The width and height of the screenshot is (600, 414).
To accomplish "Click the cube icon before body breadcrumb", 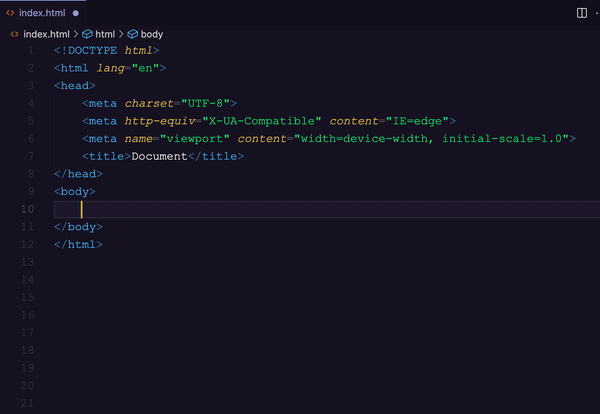I will [x=132, y=34].
